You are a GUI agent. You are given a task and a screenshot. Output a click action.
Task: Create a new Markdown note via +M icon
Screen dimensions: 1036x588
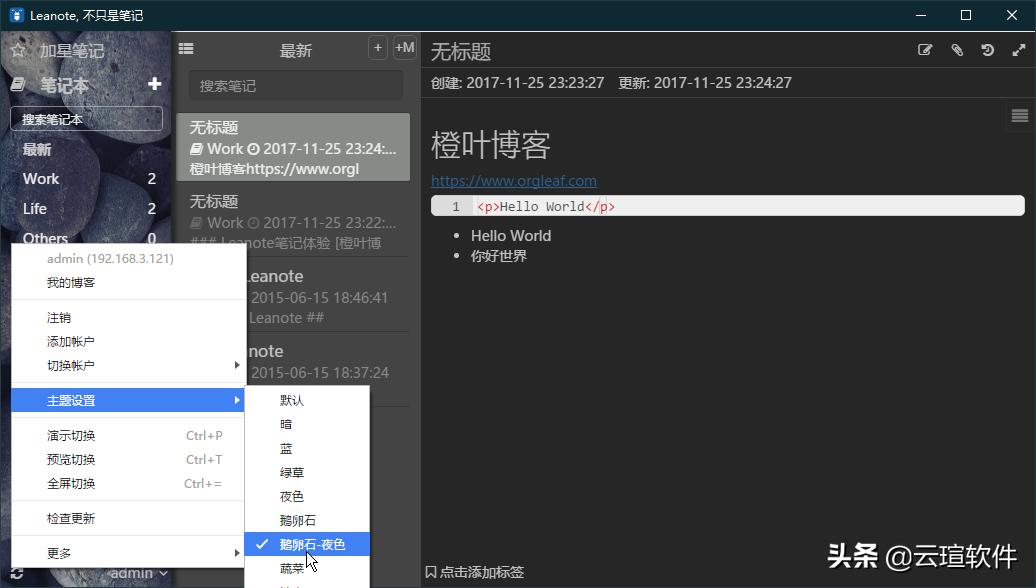403,47
